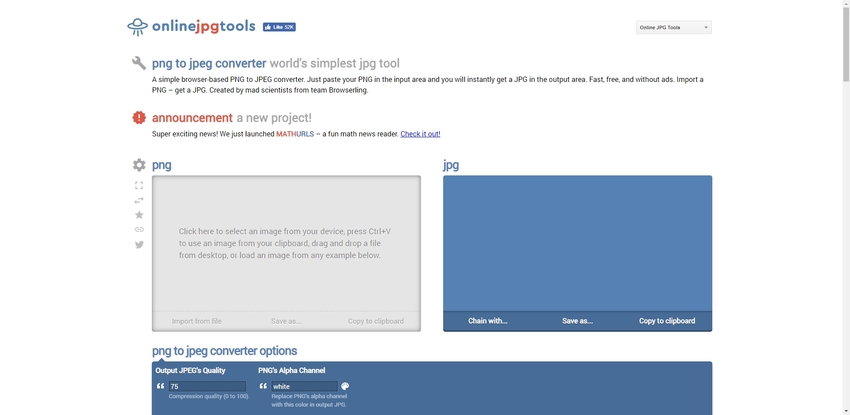Copy jpg output to clipboard

[667, 321]
